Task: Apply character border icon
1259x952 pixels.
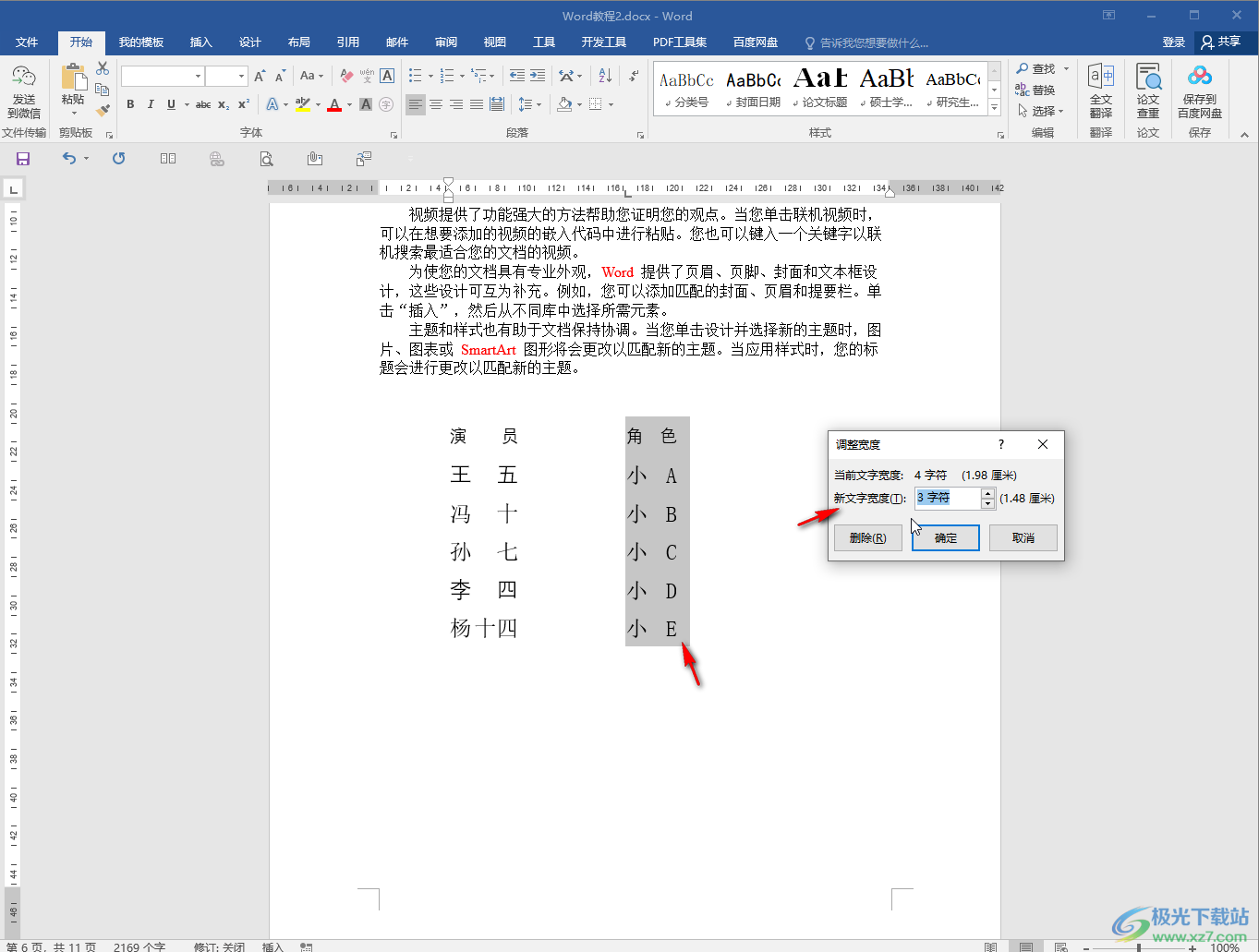Action: click(387, 76)
